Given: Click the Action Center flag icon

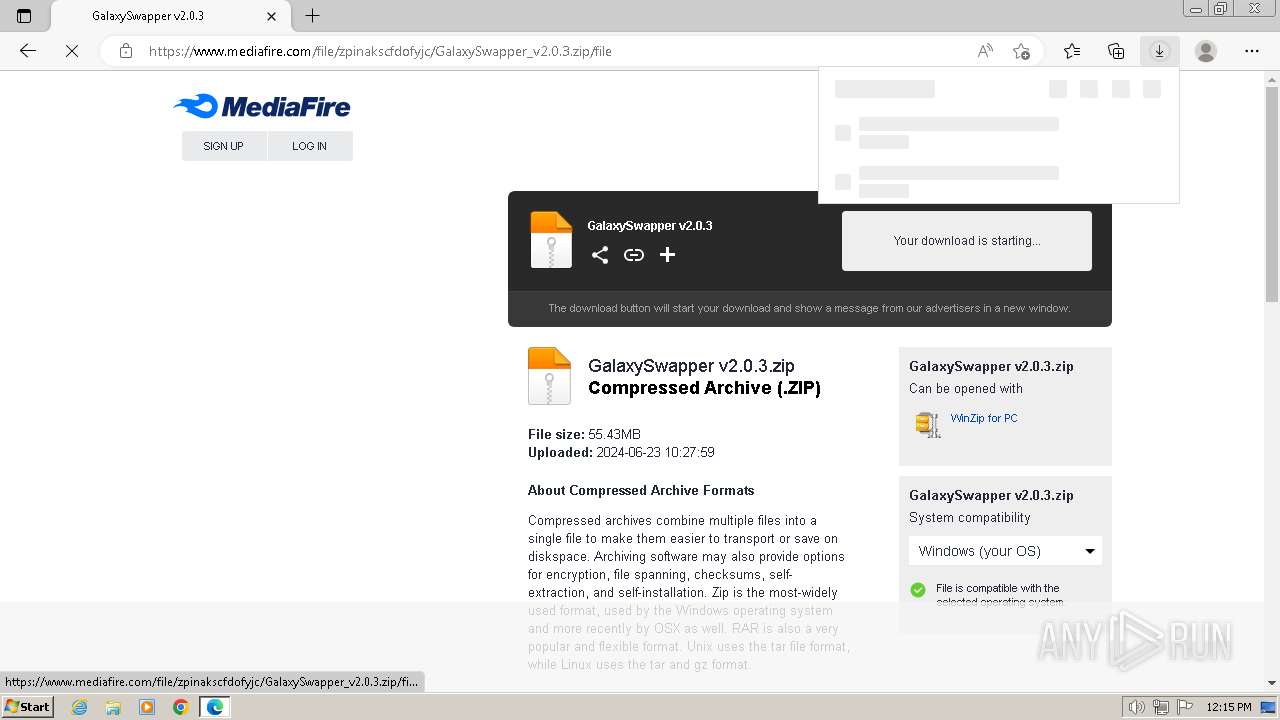Looking at the screenshot, I should pos(1184,707).
